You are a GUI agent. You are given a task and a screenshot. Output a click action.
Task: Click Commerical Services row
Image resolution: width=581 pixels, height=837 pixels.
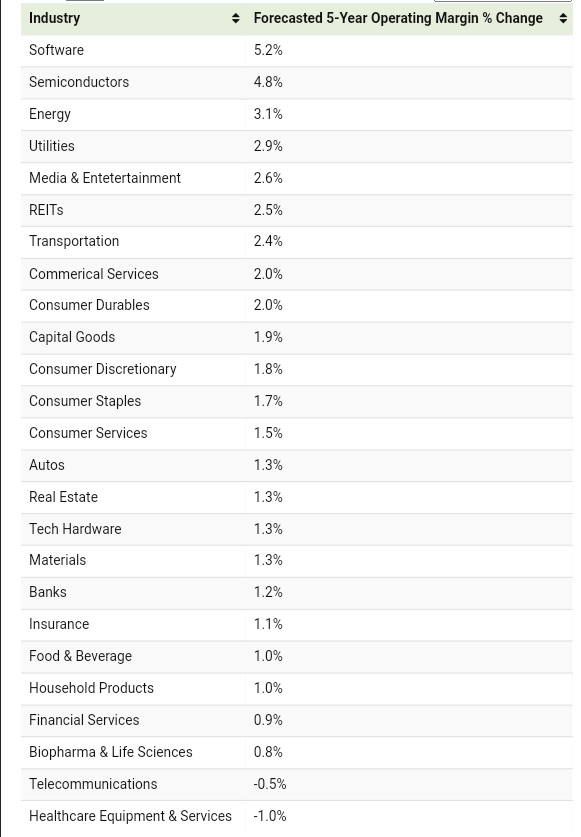click(x=297, y=274)
